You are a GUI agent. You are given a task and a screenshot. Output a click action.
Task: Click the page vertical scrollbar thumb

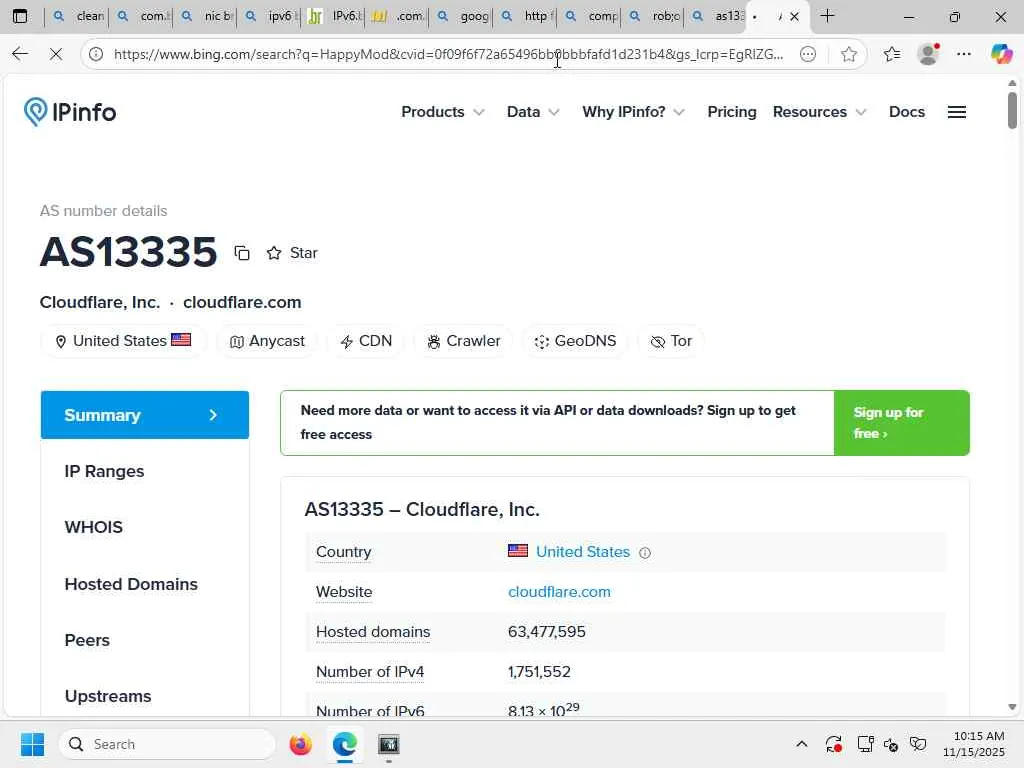point(1012,110)
